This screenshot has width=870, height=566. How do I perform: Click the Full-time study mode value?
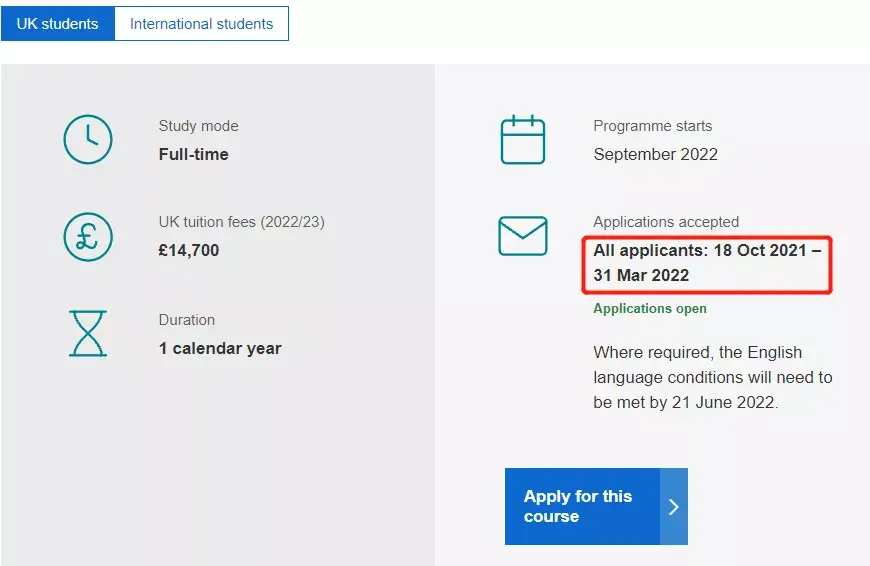193,154
